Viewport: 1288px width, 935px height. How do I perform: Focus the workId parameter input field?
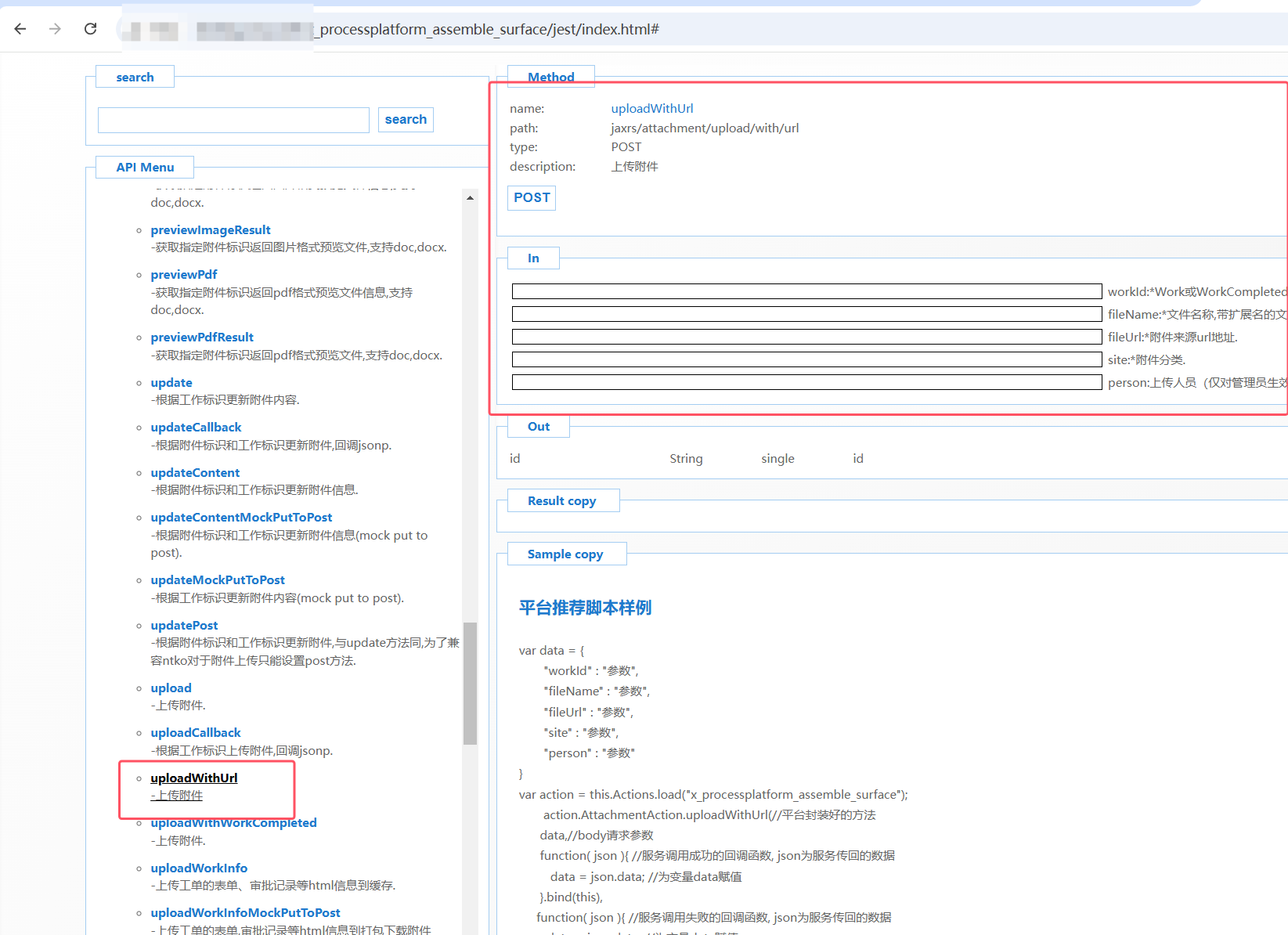click(x=806, y=291)
